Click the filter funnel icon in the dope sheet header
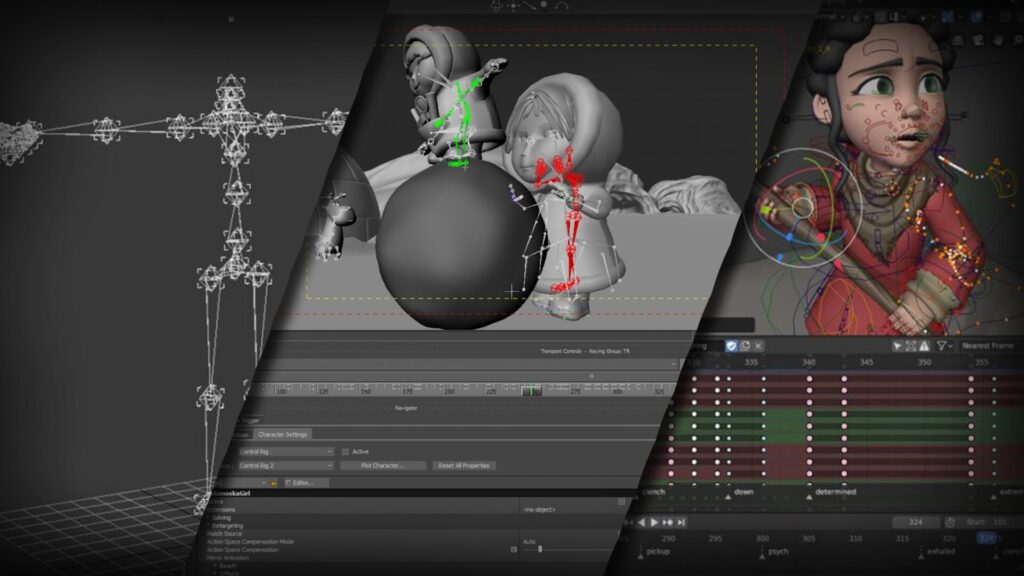Image resolution: width=1024 pixels, height=576 pixels. pyautogui.click(x=942, y=345)
